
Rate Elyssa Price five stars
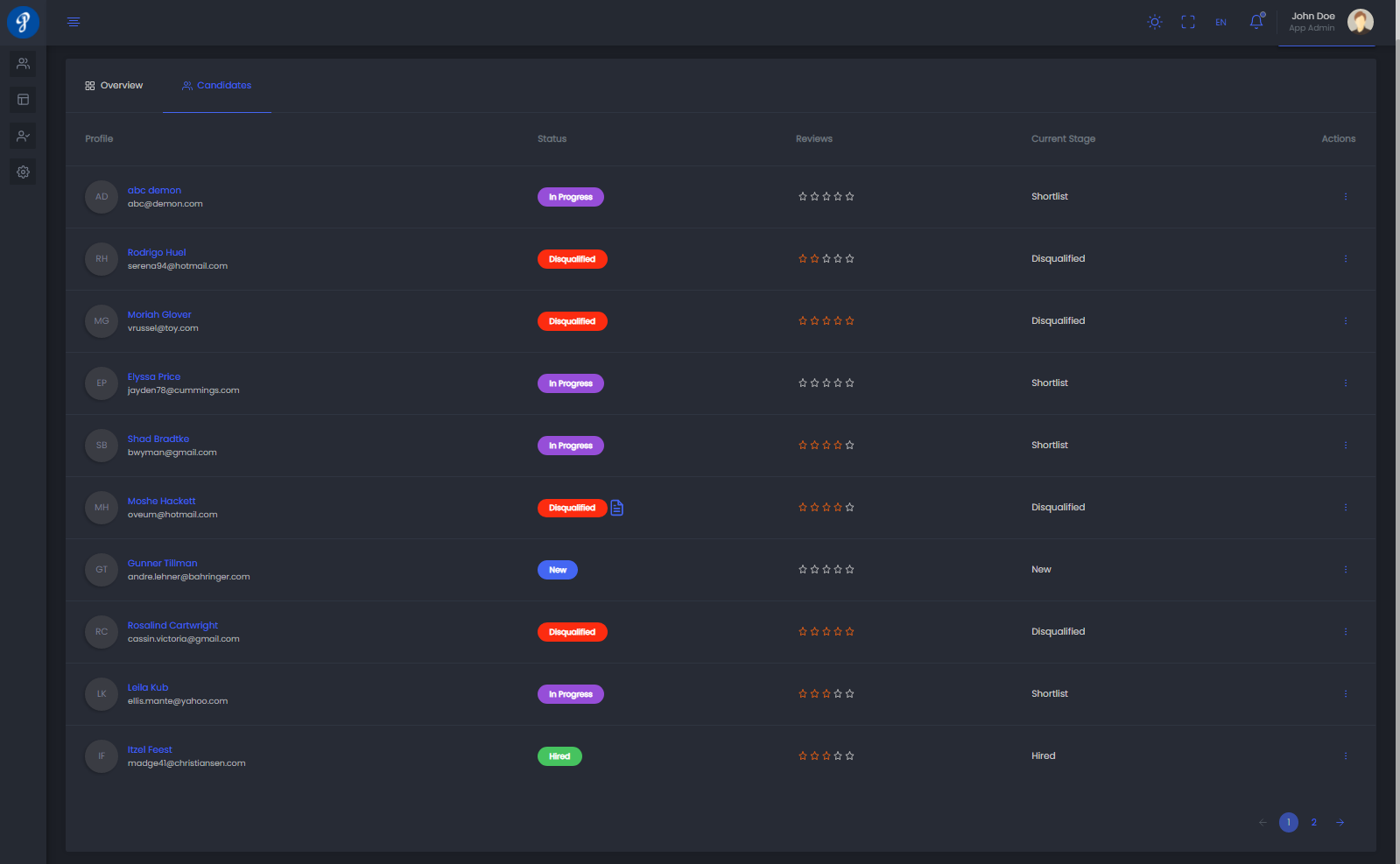tap(849, 383)
